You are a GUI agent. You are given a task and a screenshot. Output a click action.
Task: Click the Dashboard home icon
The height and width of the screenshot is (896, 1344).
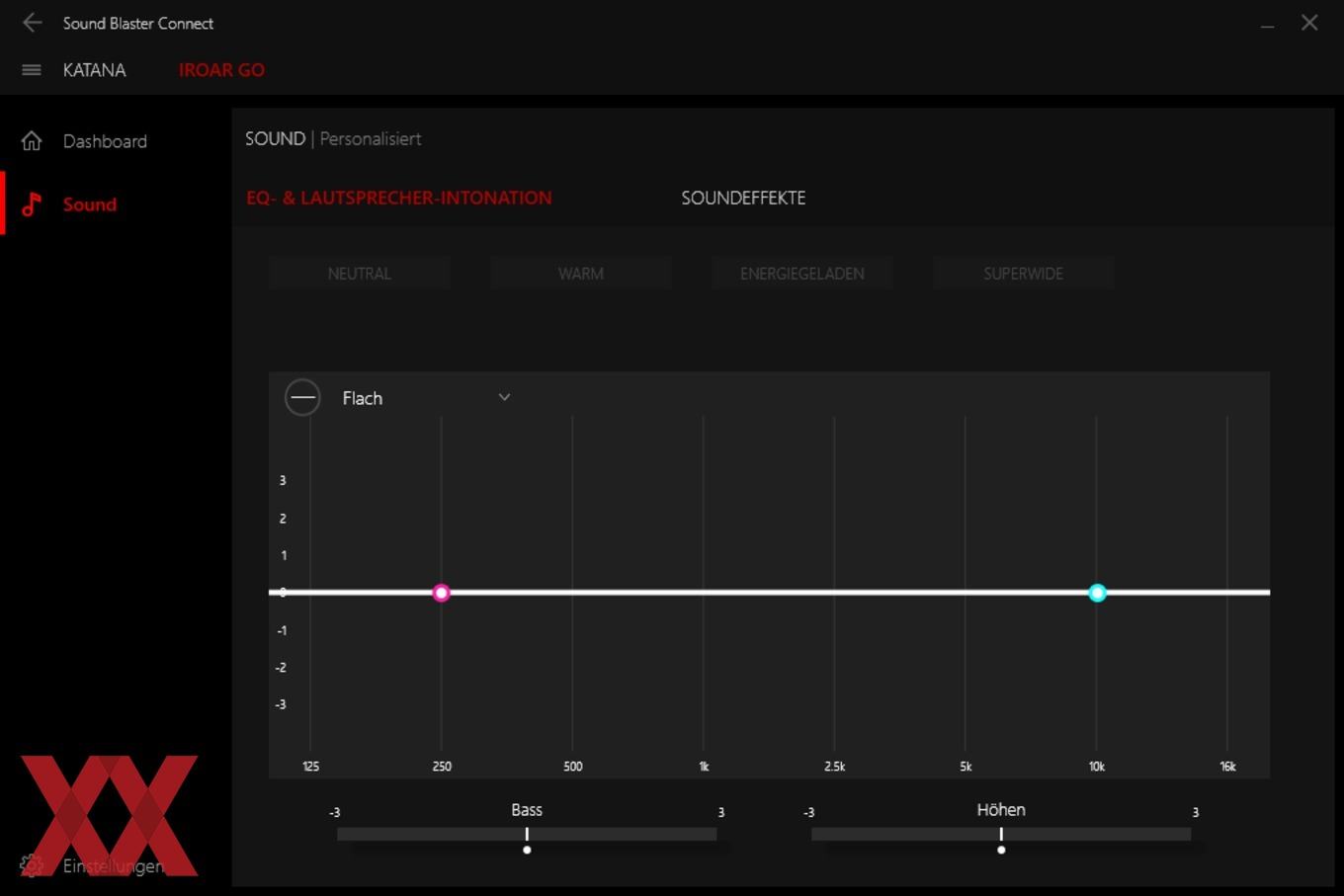[32, 141]
